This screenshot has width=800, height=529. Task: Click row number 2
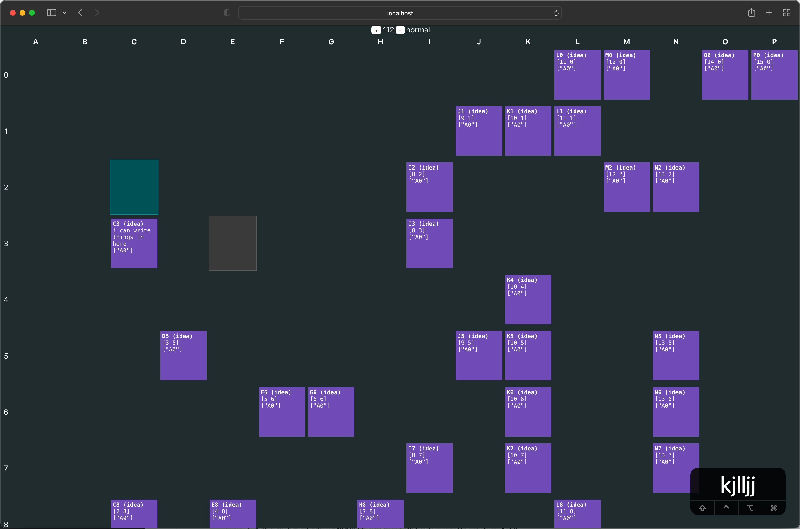(6, 187)
